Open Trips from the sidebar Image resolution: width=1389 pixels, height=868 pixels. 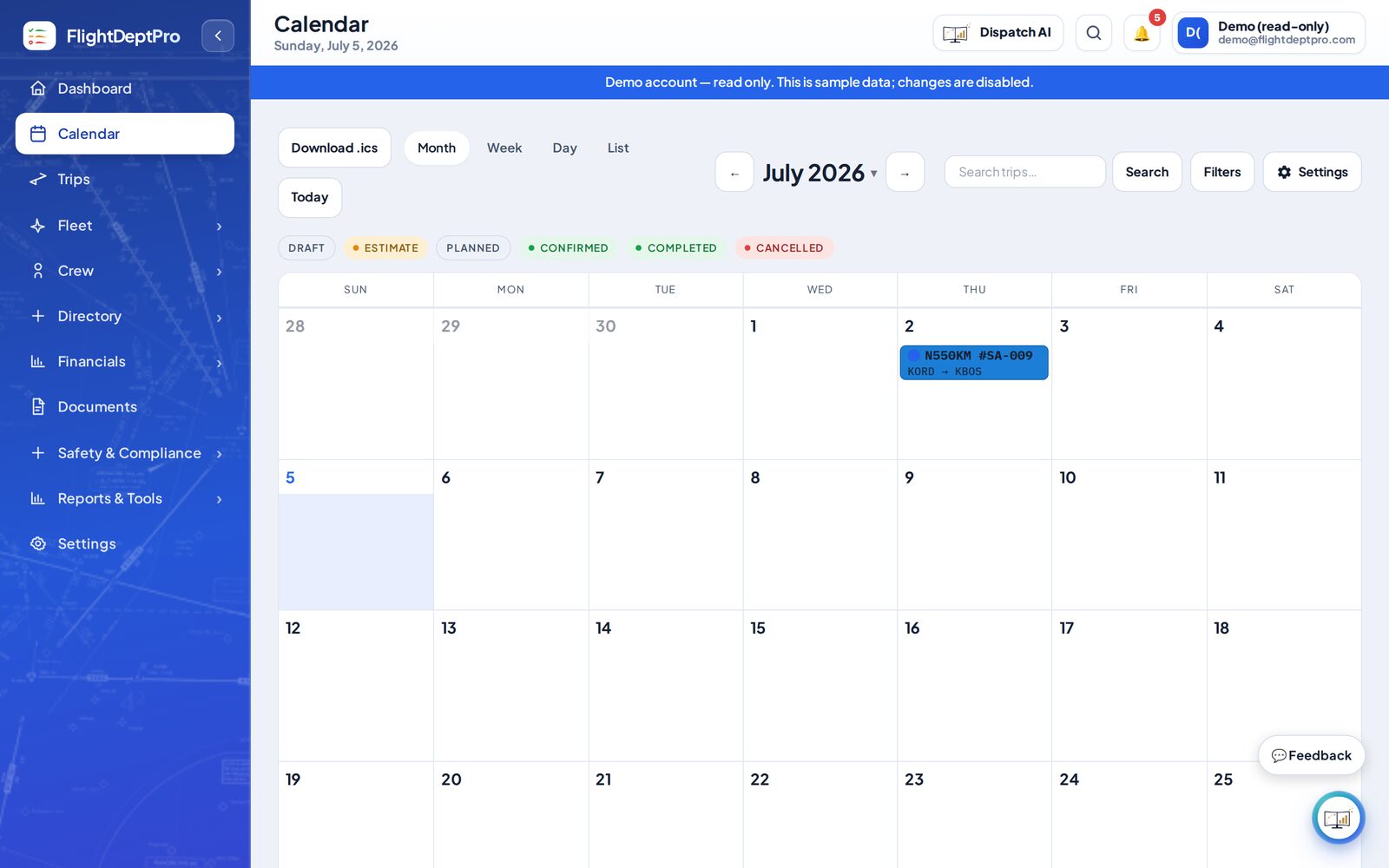point(125,179)
